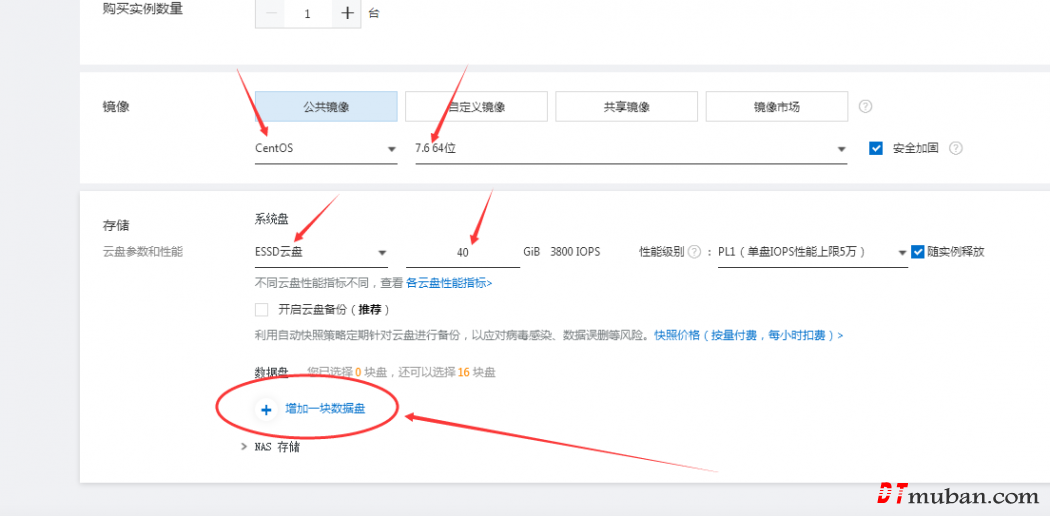The width and height of the screenshot is (1050, 516).
Task: Toggle the 安全加固 checkbox
Action: [876, 148]
